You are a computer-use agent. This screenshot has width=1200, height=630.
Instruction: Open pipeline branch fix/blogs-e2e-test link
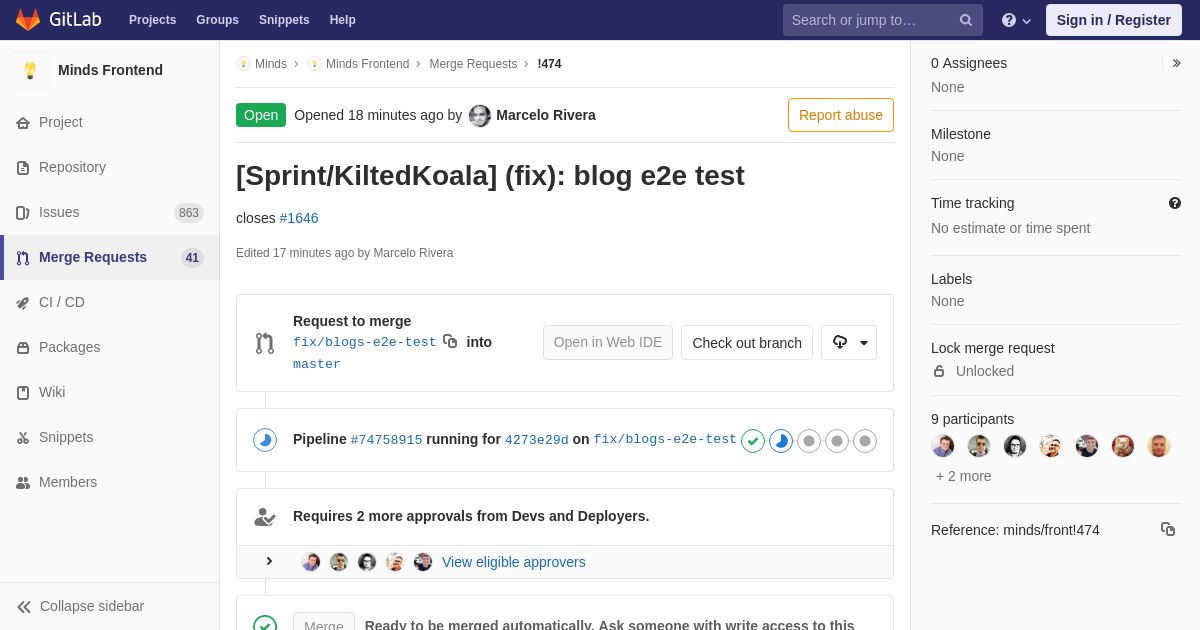(x=665, y=440)
